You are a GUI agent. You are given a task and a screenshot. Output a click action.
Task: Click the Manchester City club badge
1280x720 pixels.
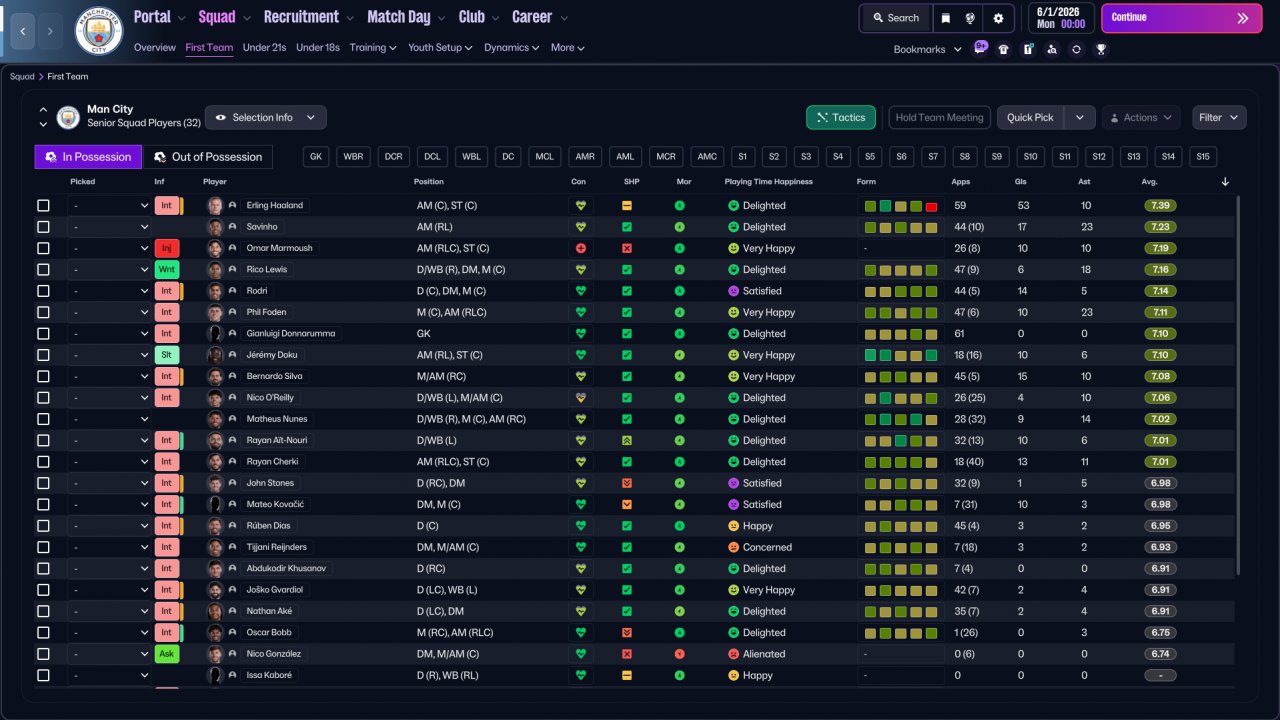point(99,31)
